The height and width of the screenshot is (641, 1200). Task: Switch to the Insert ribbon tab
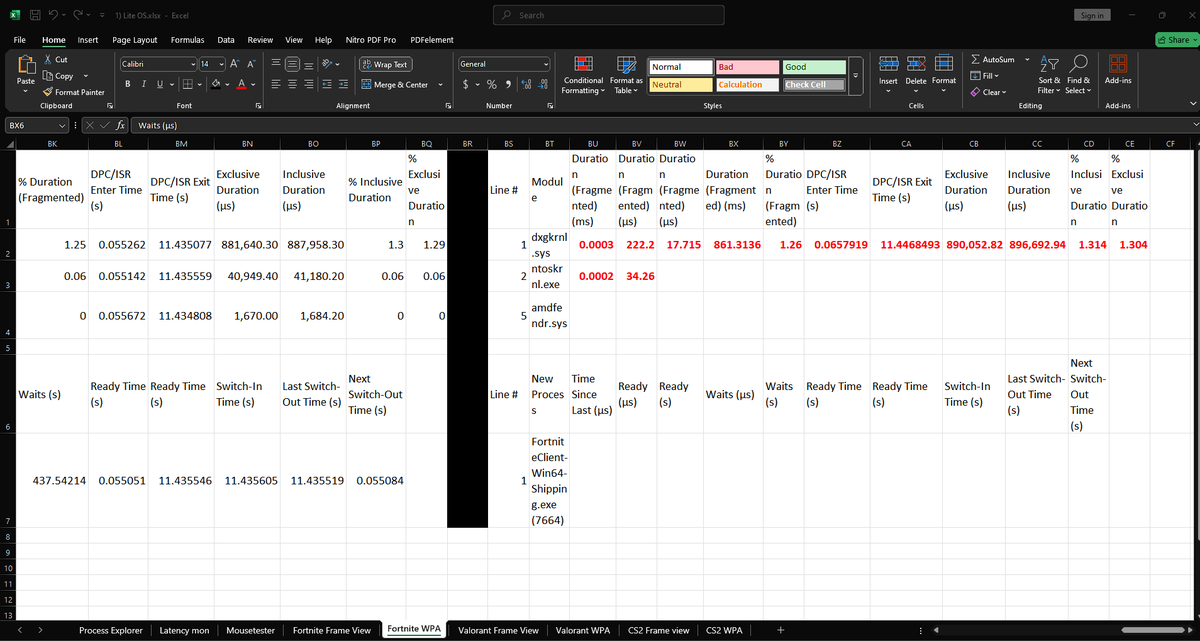tap(88, 39)
